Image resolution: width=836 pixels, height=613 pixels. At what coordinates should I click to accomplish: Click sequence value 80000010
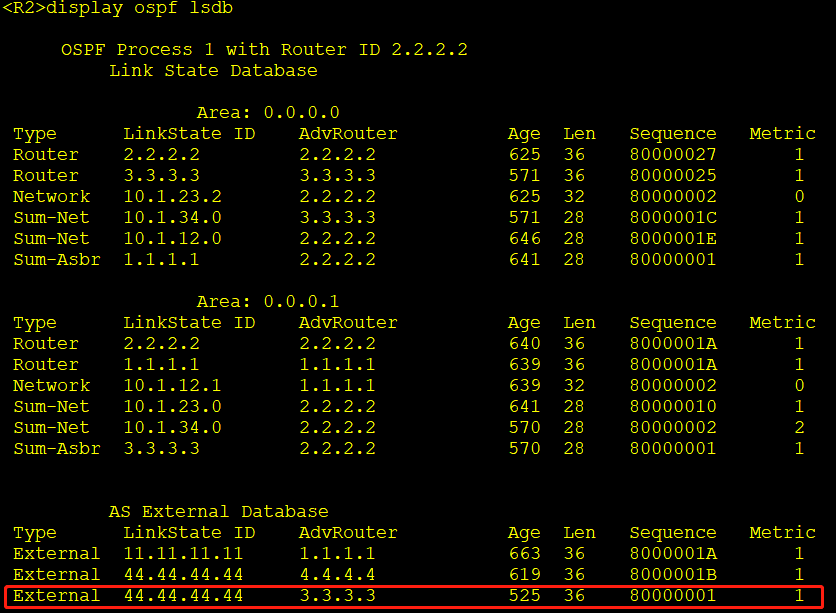(x=673, y=407)
